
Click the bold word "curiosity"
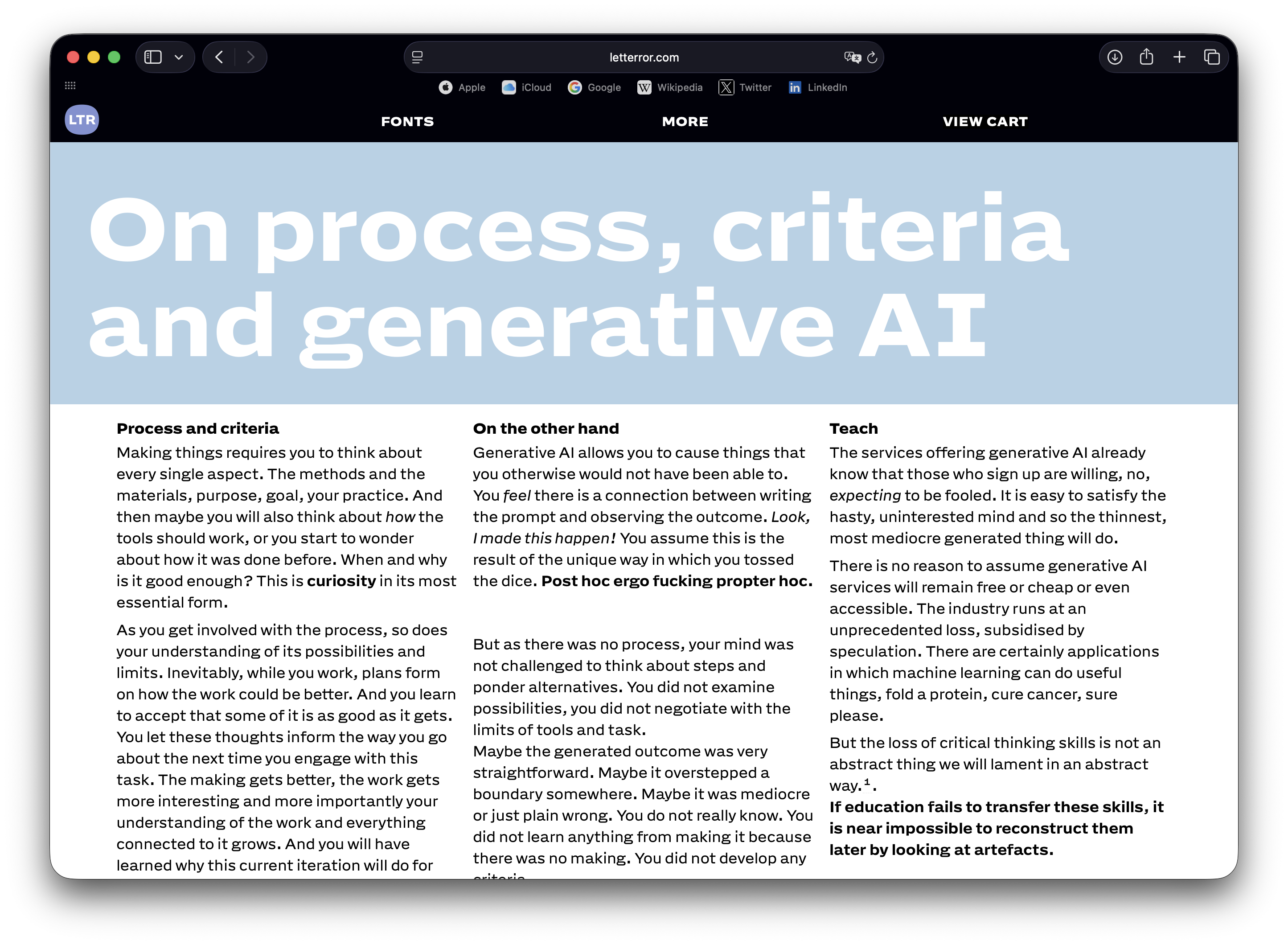click(341, 581)
